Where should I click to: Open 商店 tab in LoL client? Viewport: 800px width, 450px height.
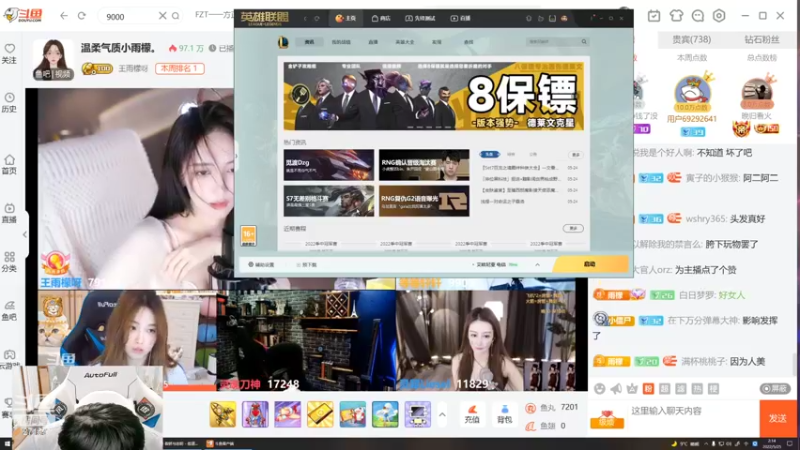click(381, 18)
